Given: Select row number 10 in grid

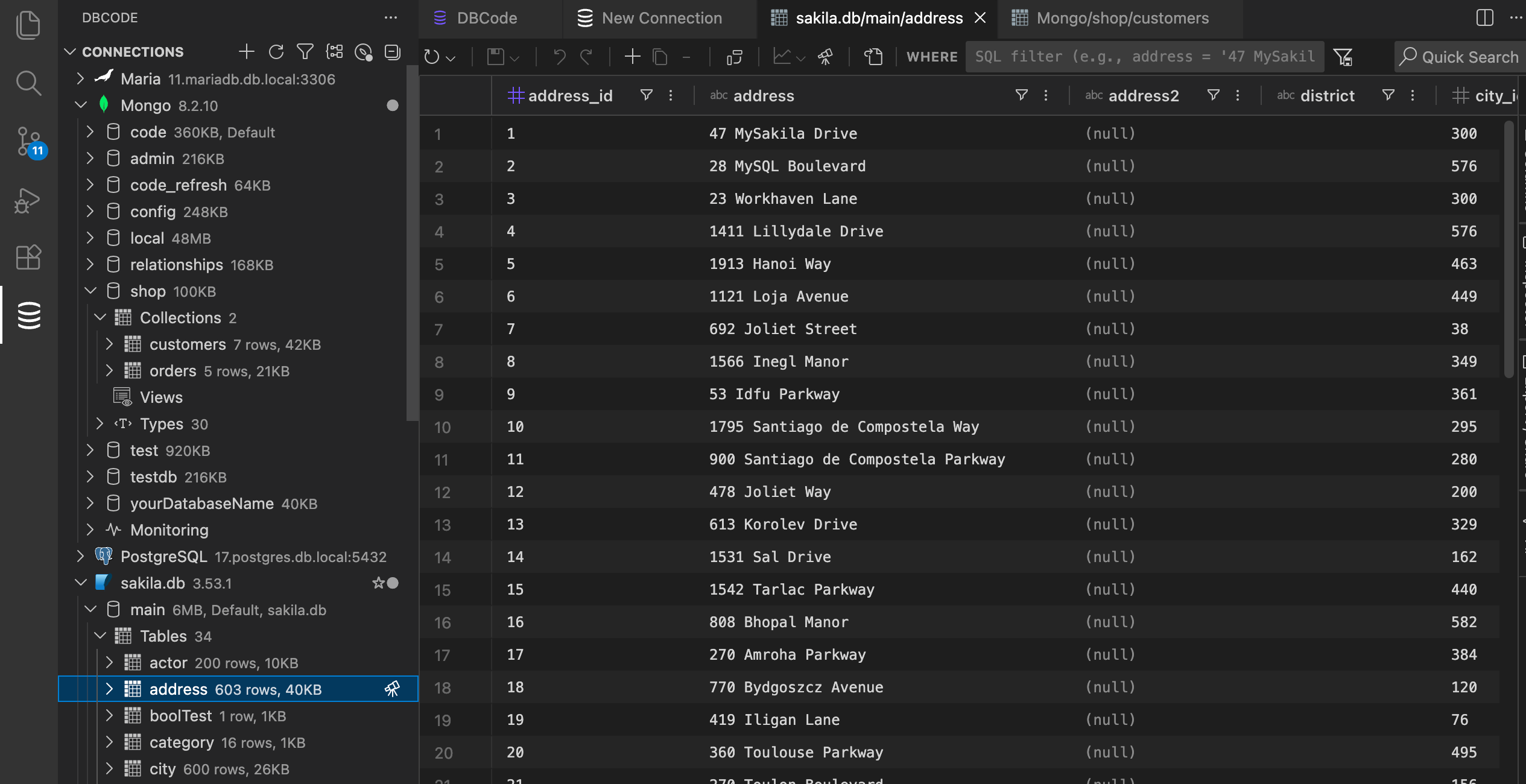Looking at the screenshot, I should (x=443, y=427).
